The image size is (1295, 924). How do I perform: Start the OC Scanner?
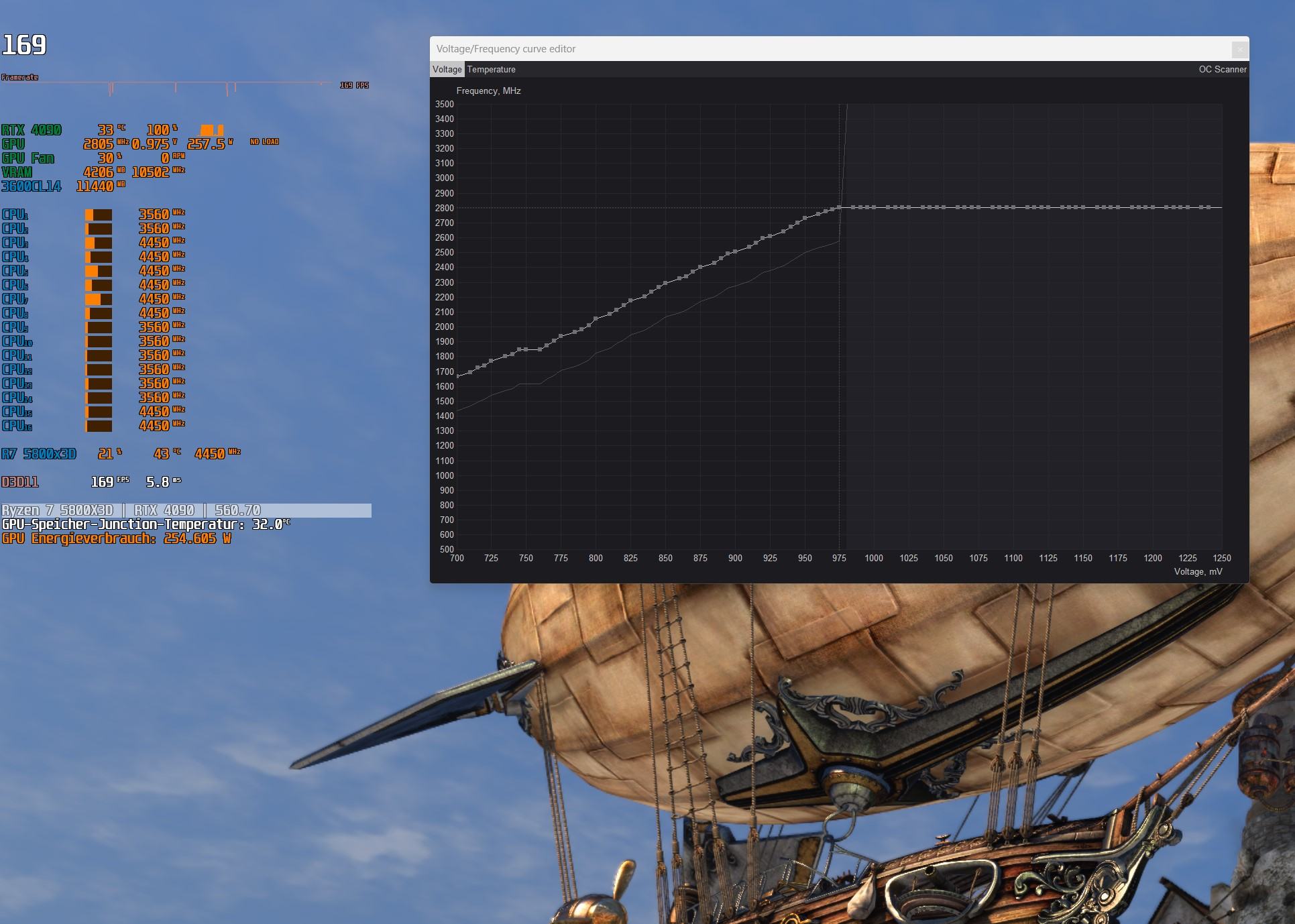click(1222, 70)
